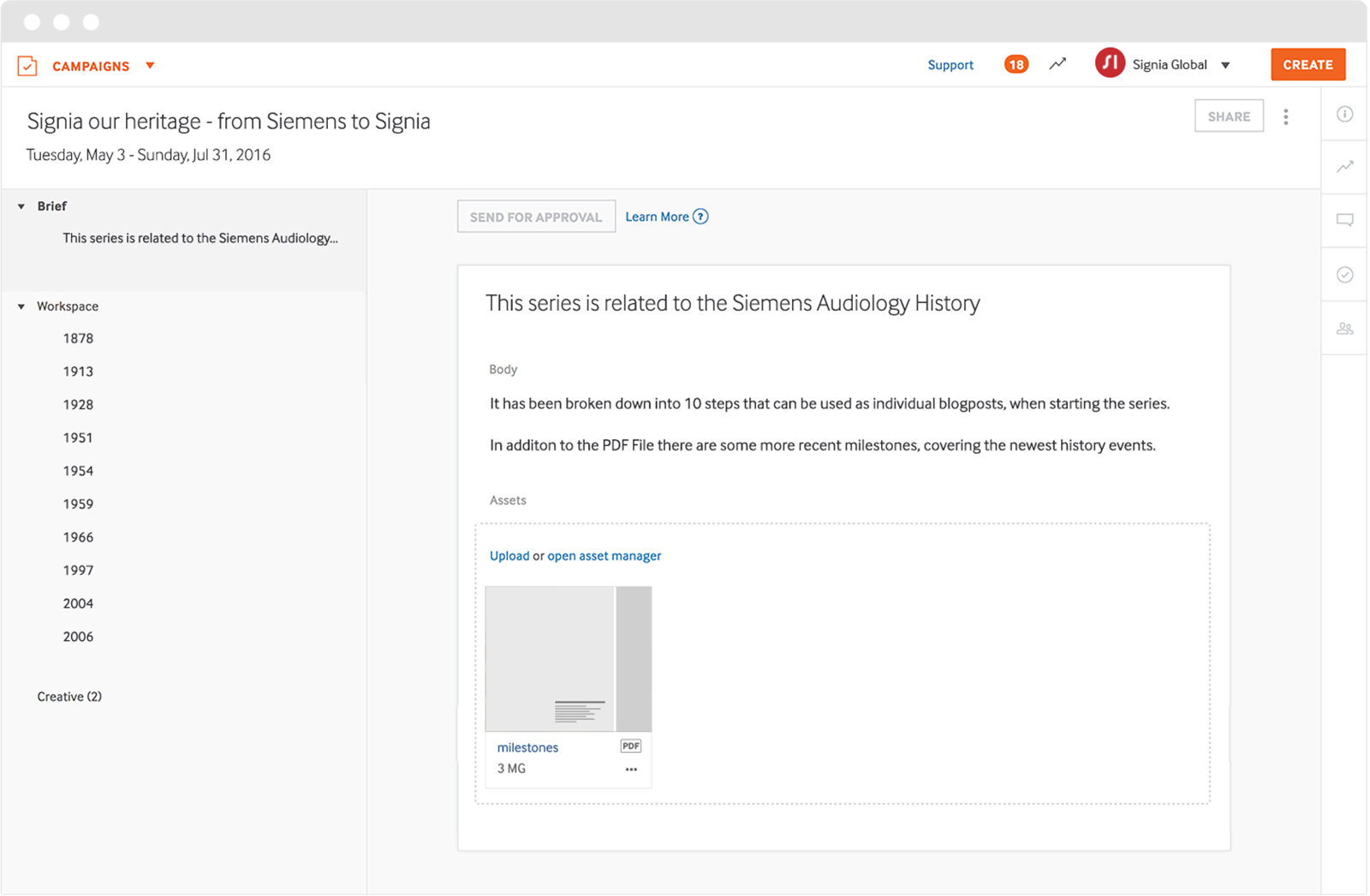Viewport: 1370px width, 896px height.
Task: Click the milestones file name link
Action: 527,747
